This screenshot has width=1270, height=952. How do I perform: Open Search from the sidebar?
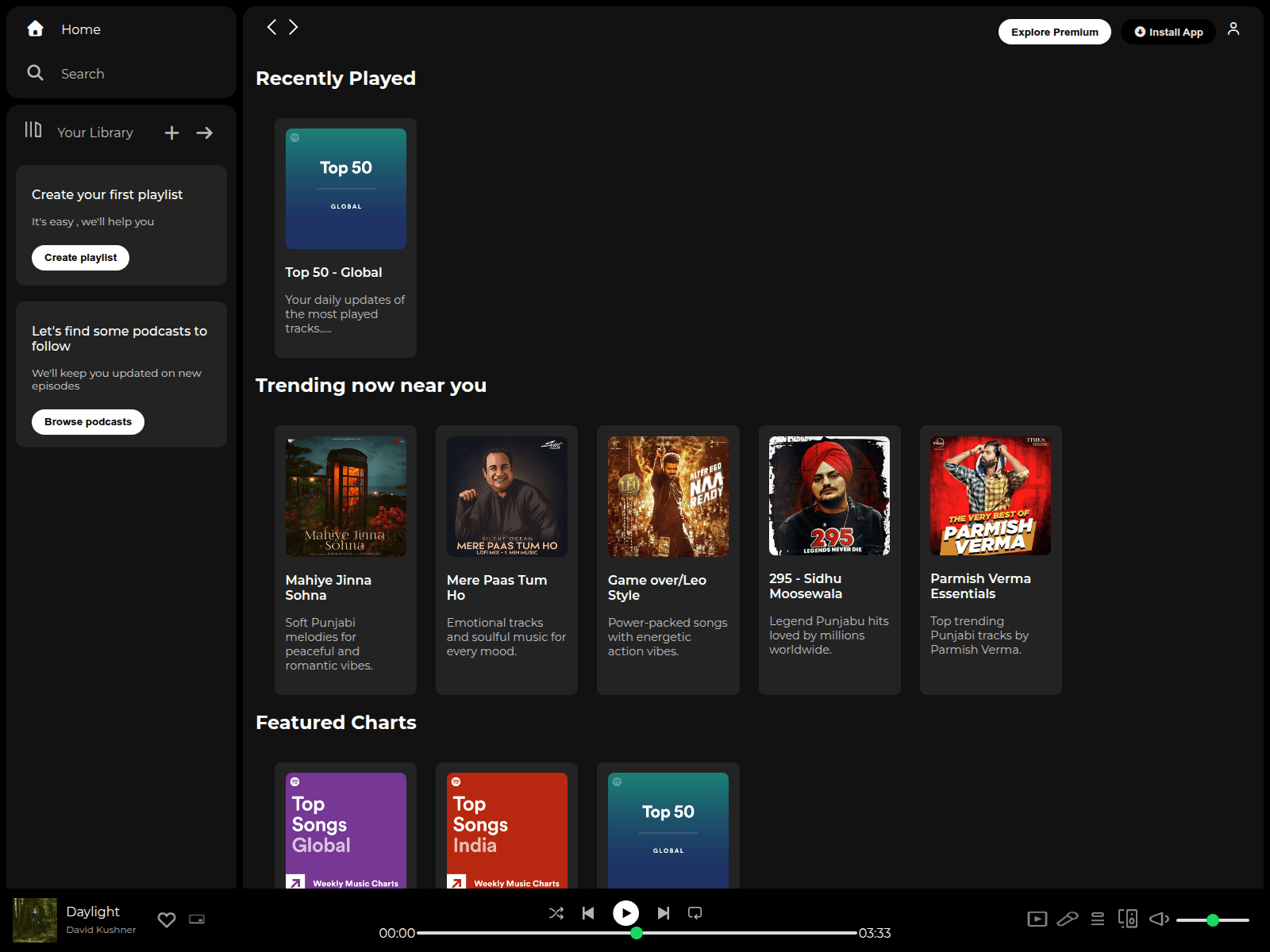point(83,74)
